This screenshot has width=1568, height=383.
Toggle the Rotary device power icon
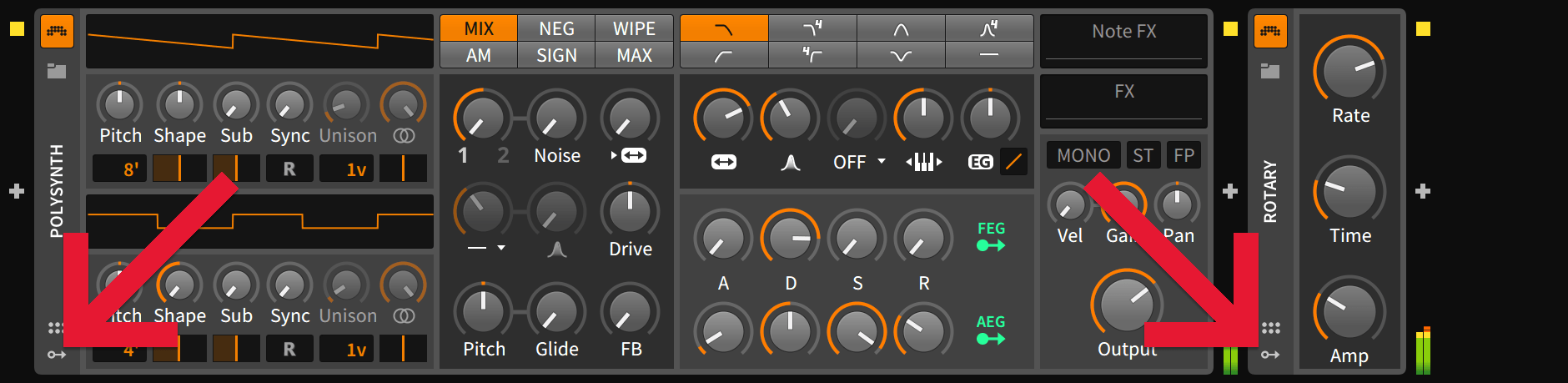tap(1270, 31)
